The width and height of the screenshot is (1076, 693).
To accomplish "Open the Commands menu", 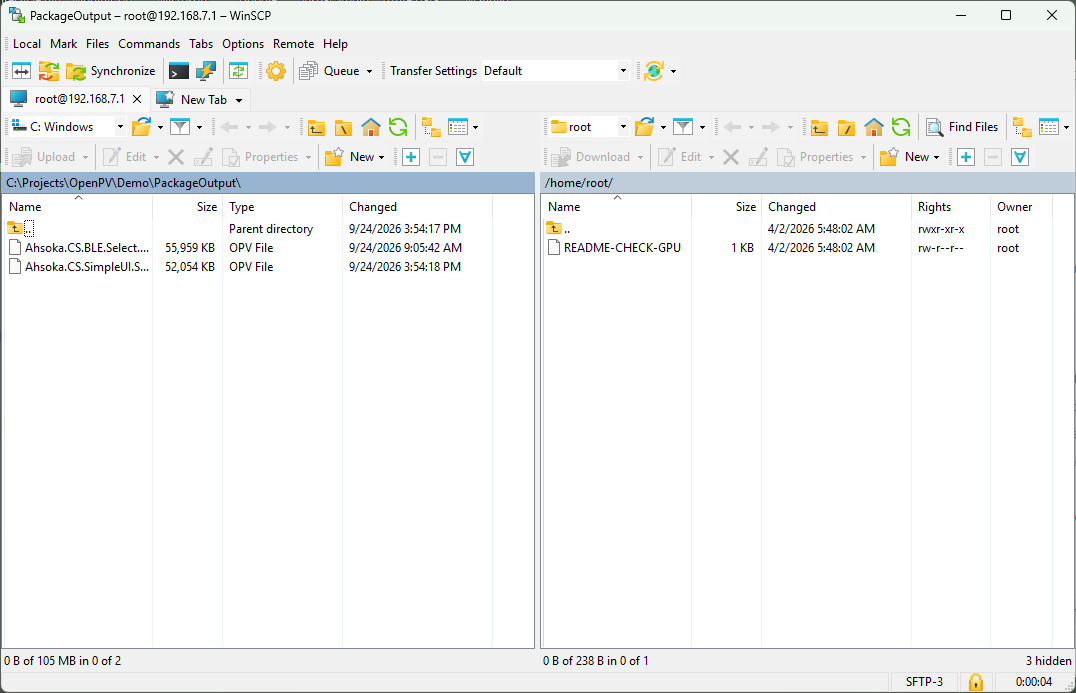I will [x=149, y=44].
